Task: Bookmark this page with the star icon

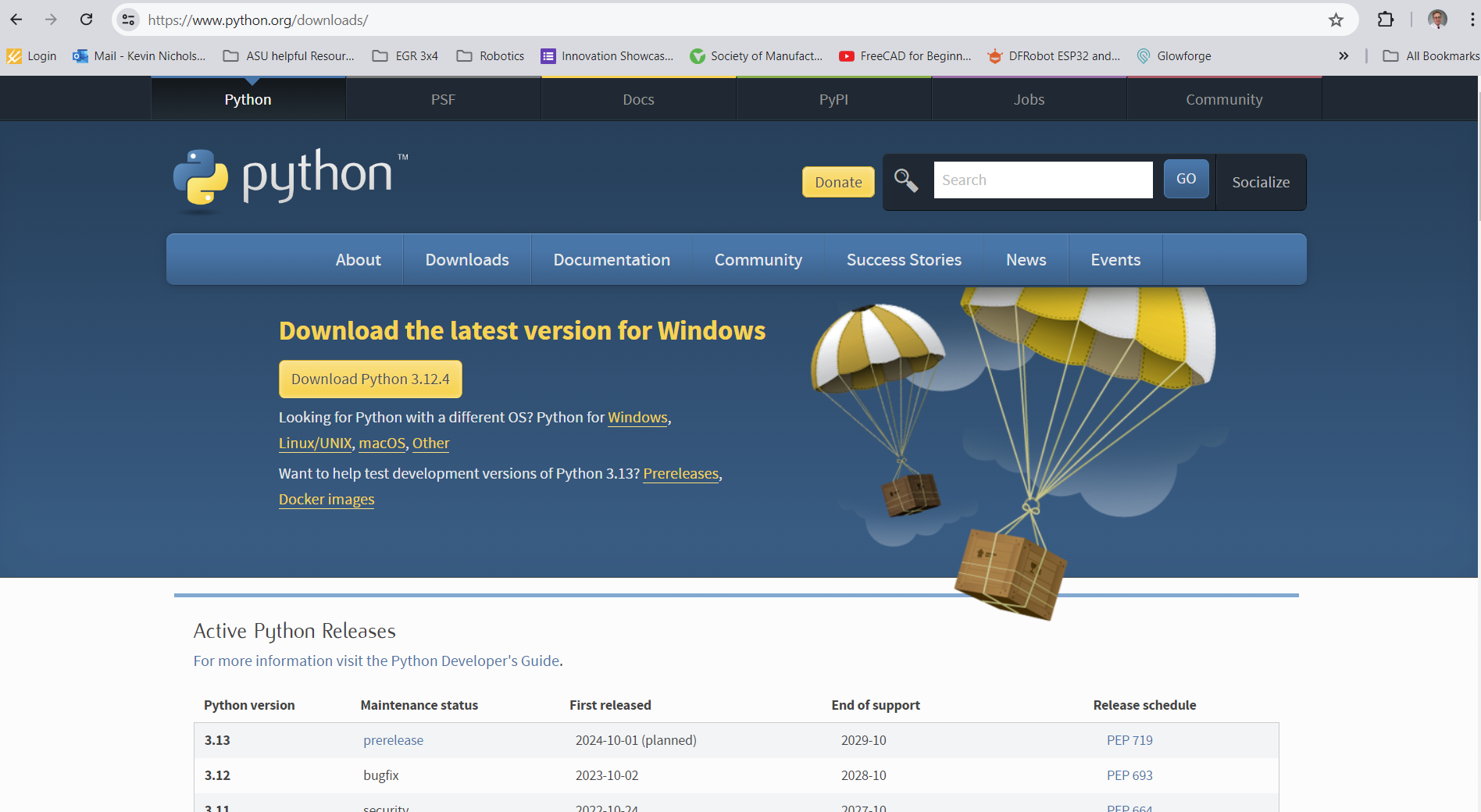Action: click(x=1336, y=20)
